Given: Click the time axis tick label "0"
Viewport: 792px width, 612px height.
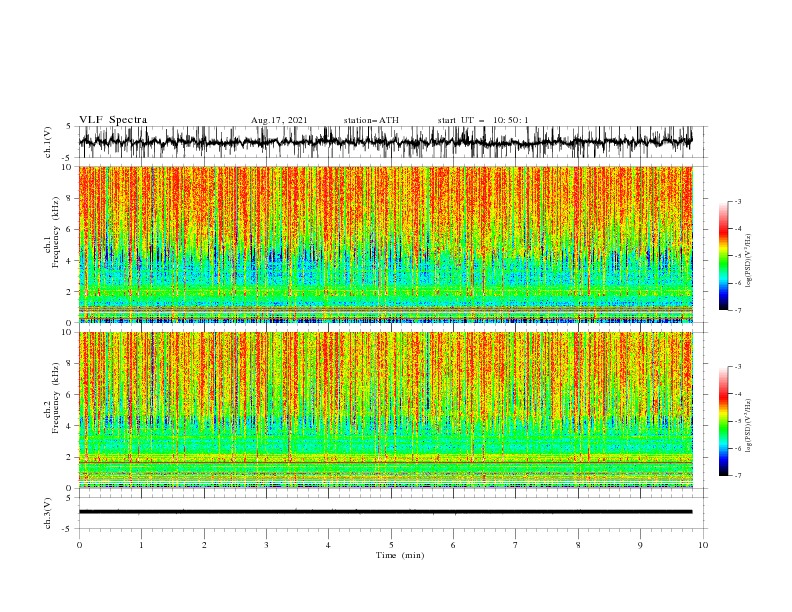Looking at the screenshot, I should (x=79, y=545).
